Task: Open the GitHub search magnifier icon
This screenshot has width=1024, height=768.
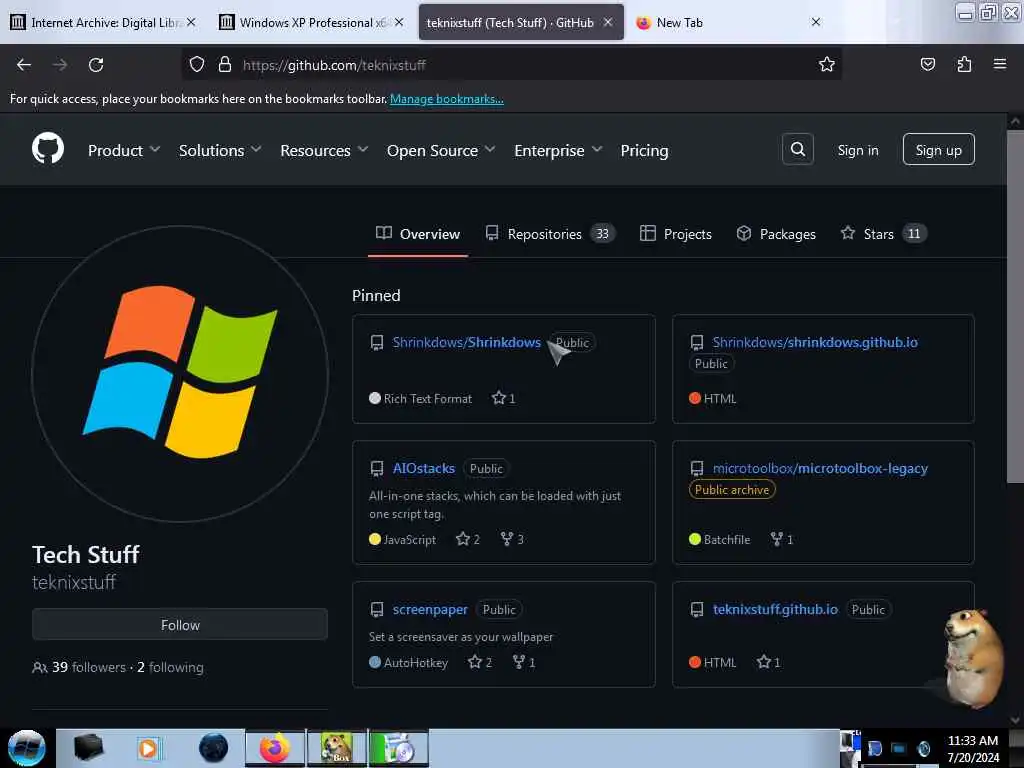Action: pyautogui.click(x=797, y=150)
